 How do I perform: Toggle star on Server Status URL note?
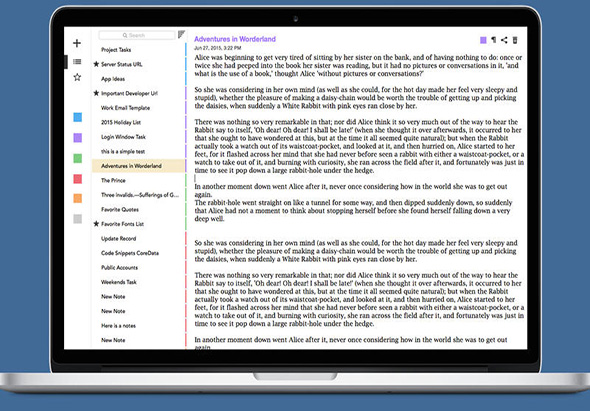point(96,64)
